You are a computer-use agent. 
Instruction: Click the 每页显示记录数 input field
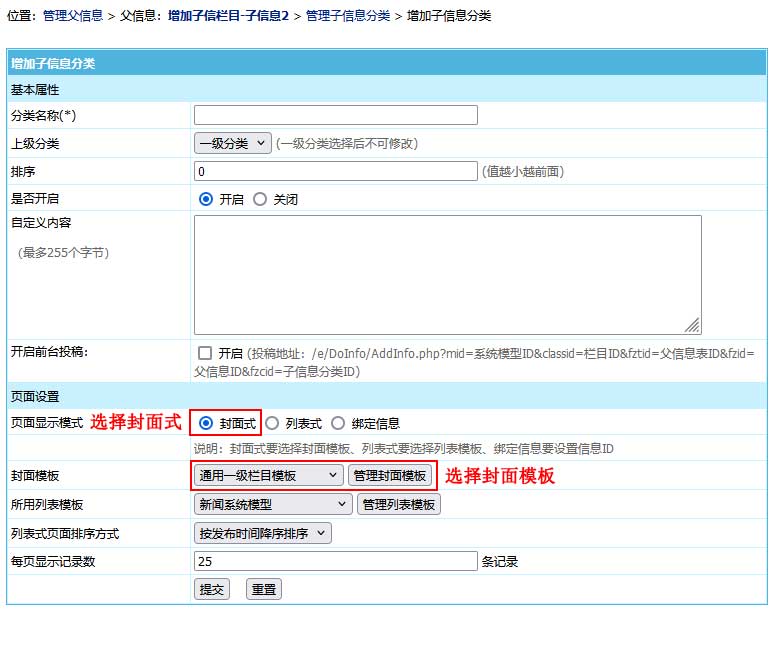pos(335,561)
